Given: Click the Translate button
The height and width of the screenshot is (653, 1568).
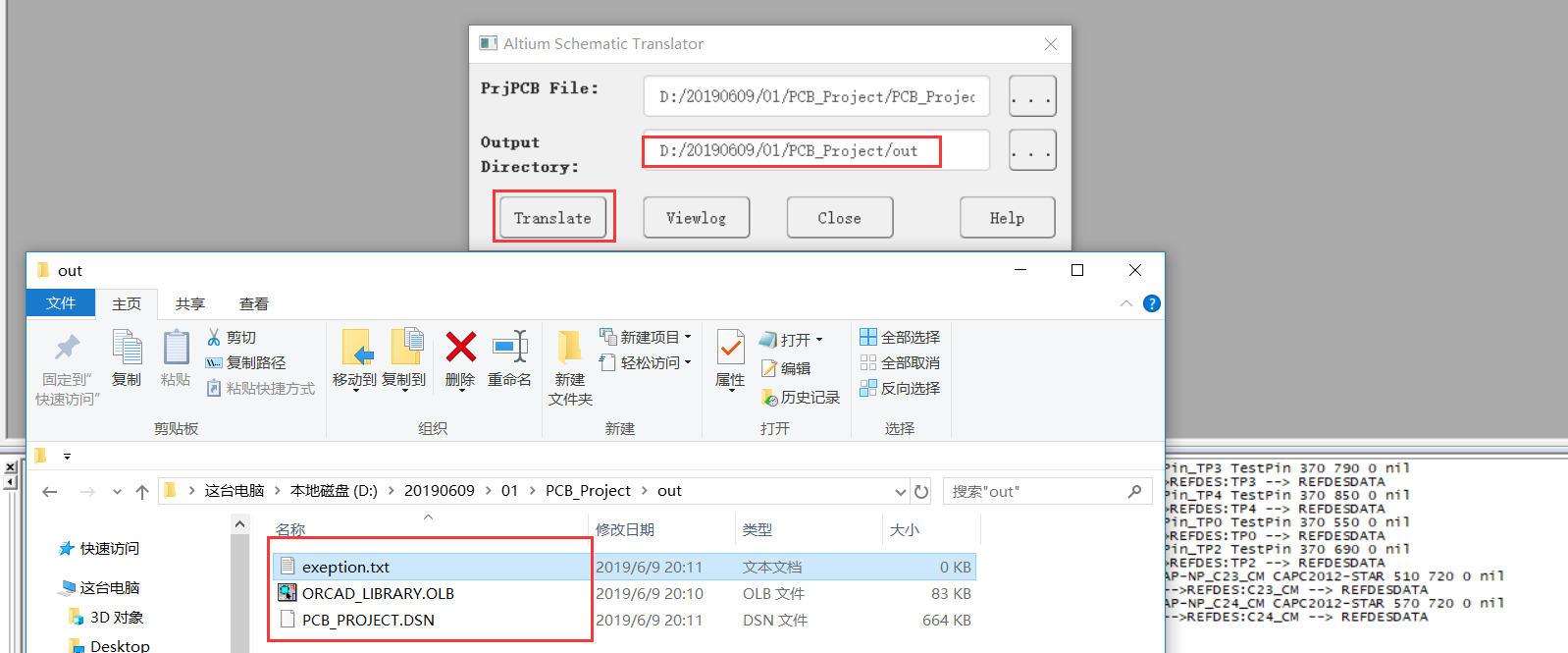Looking at the screenshot, I should [x=553, y=218].
